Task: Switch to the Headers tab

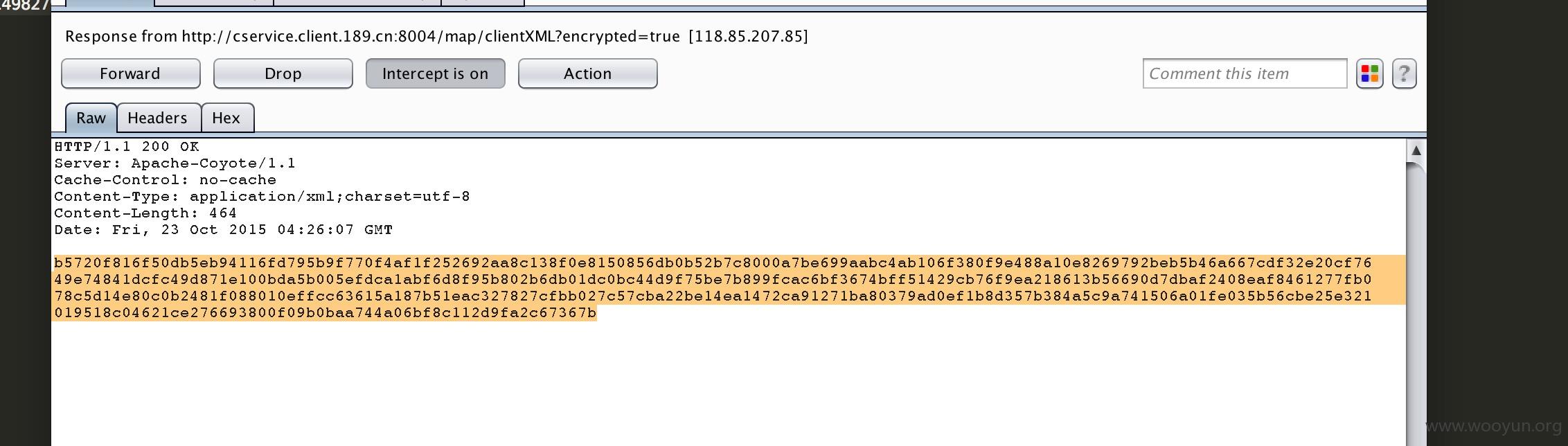Action: [158, 118]
